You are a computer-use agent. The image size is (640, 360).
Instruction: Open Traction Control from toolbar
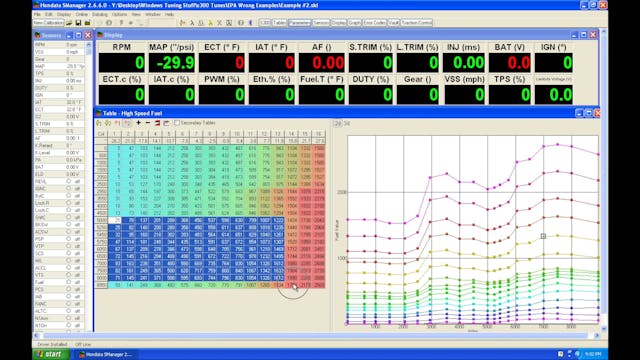[416, 23]
